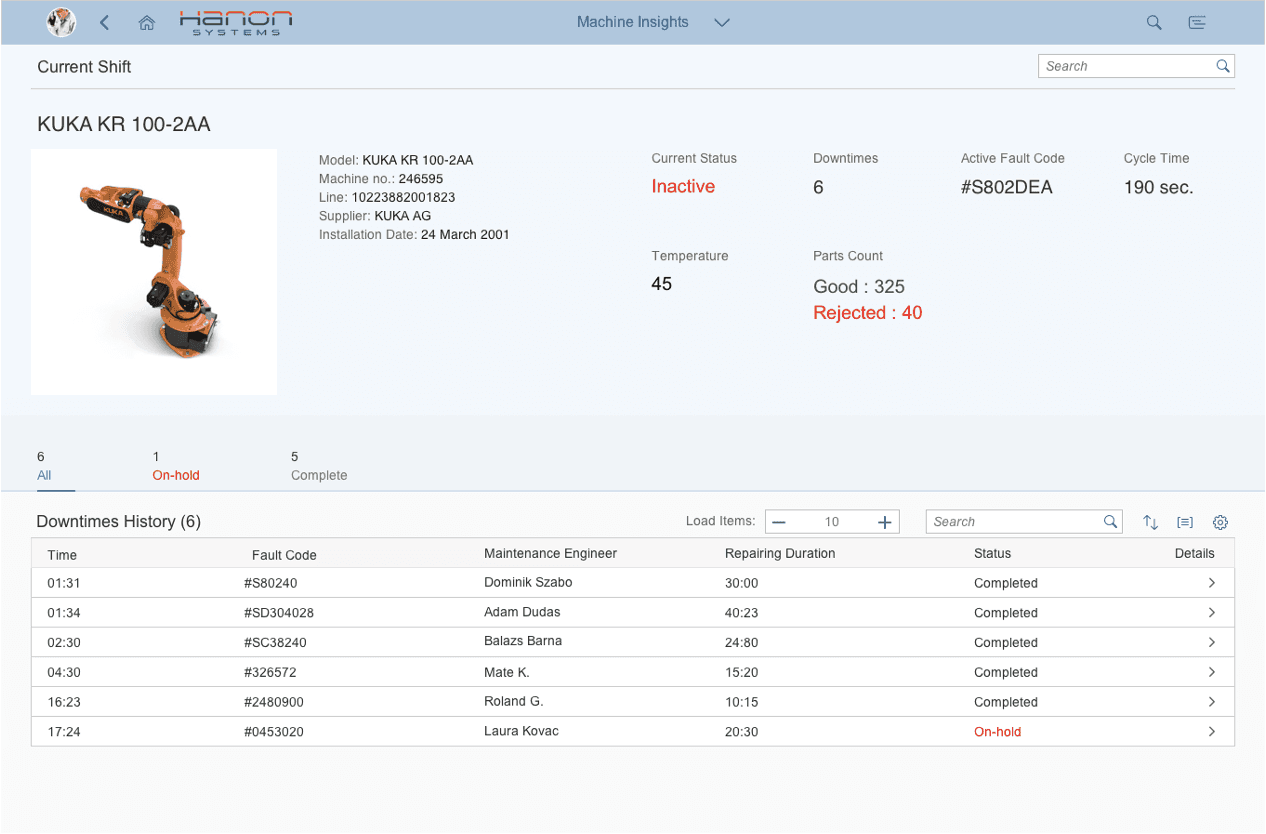Click magnifier in Current Shift search
Viewport: 1266px width, 834px height.
click(x=1222, y=66)
